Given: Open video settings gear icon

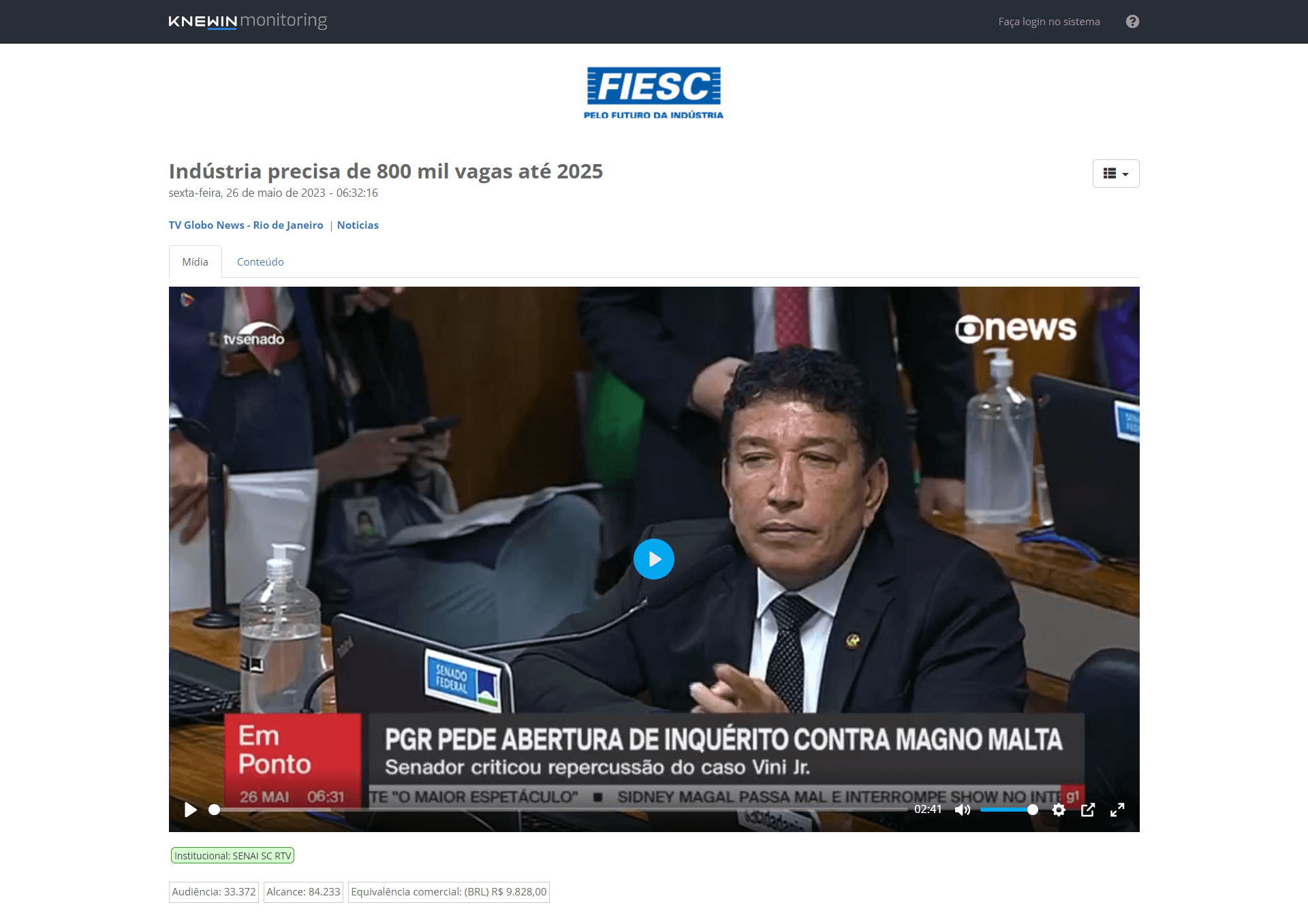Looking at the screenshot, I should pyautogui.click(x=1059, y=810).
